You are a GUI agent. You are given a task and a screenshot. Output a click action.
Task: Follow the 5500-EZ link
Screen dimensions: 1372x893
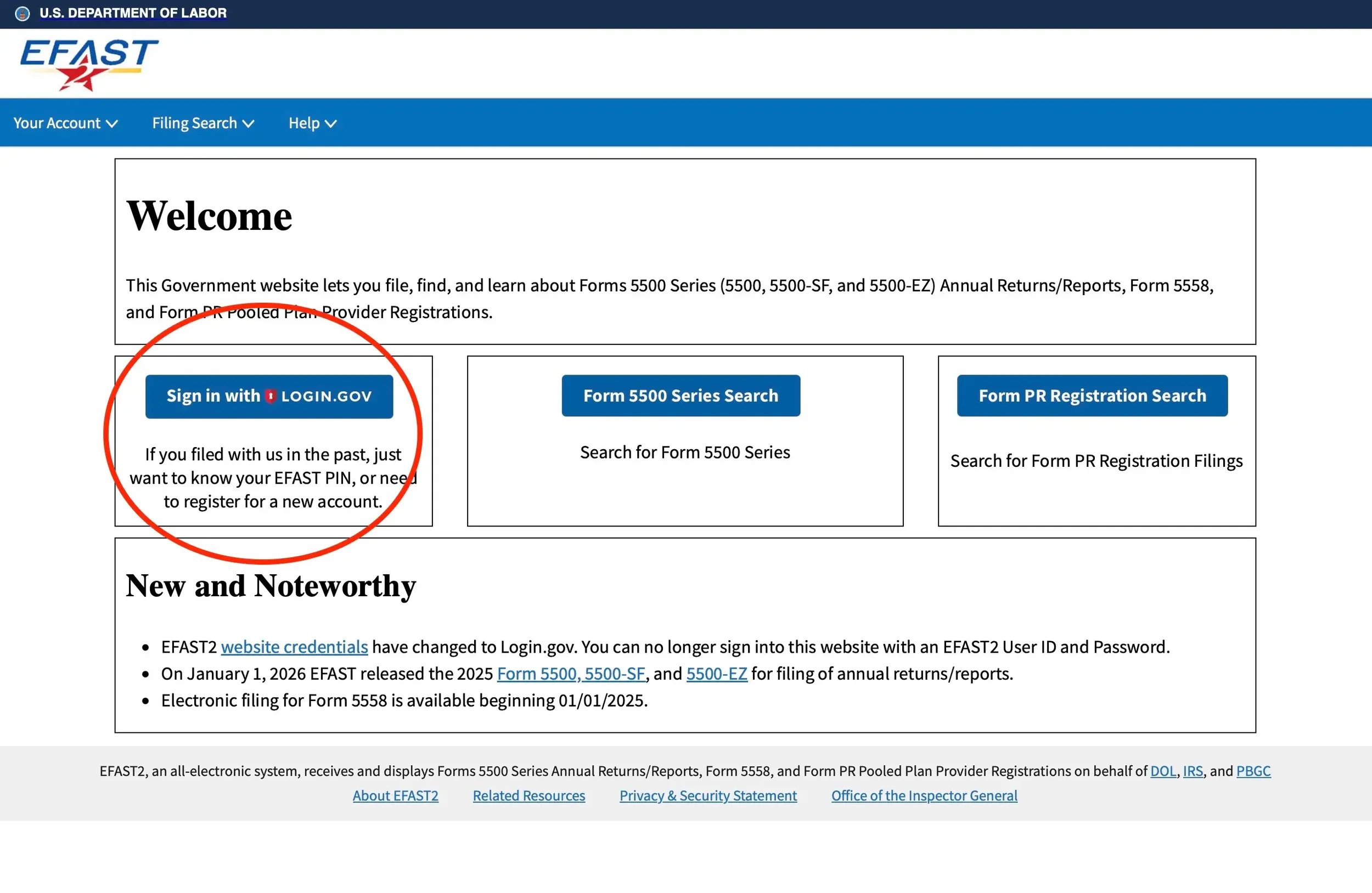[x=717, y=674]
